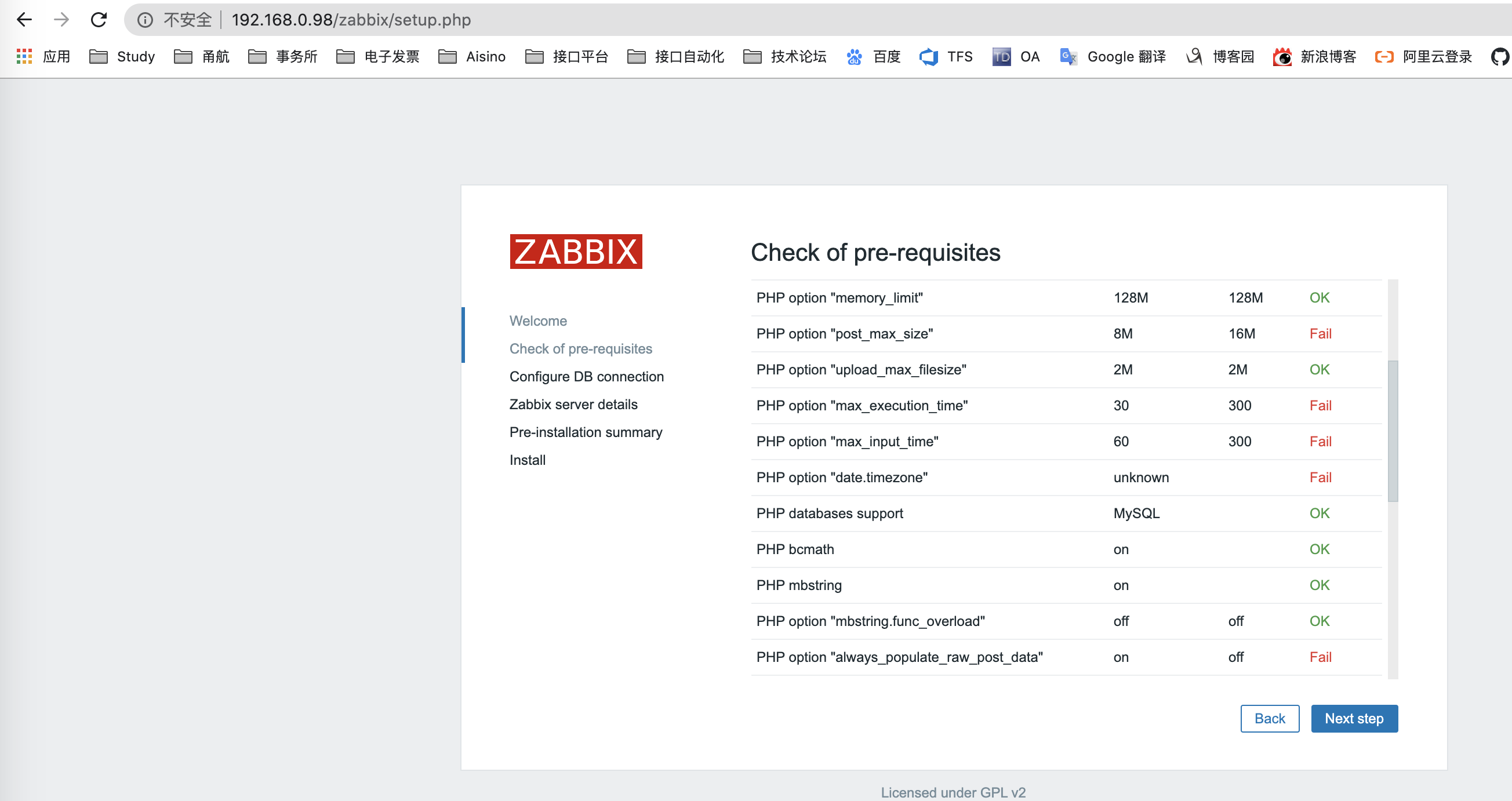Screen dimensions: 1512x801
Task: Click the Welcome step icon
Action: (x=537, y=320)
